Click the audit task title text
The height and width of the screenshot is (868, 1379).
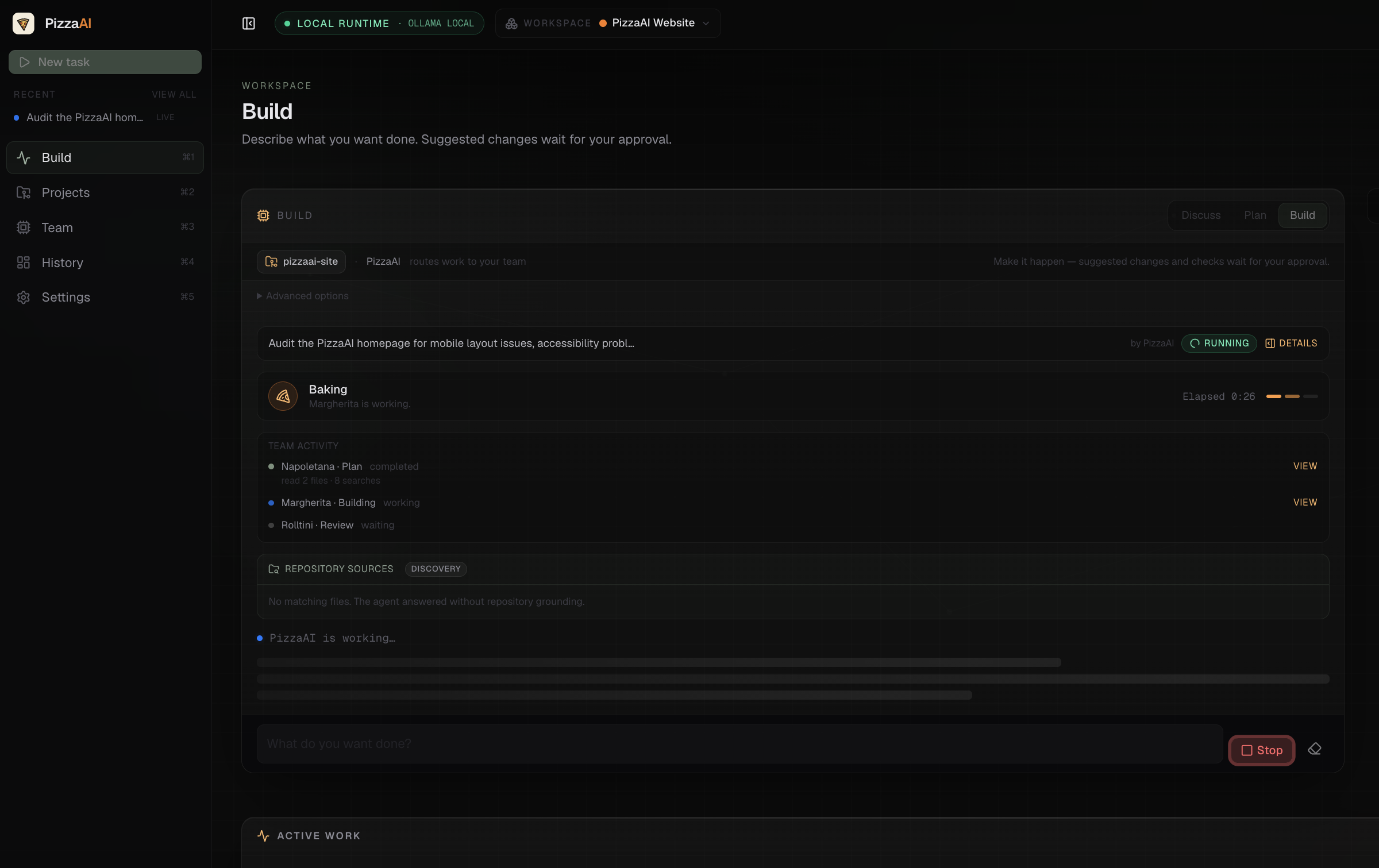coord(451,344)
